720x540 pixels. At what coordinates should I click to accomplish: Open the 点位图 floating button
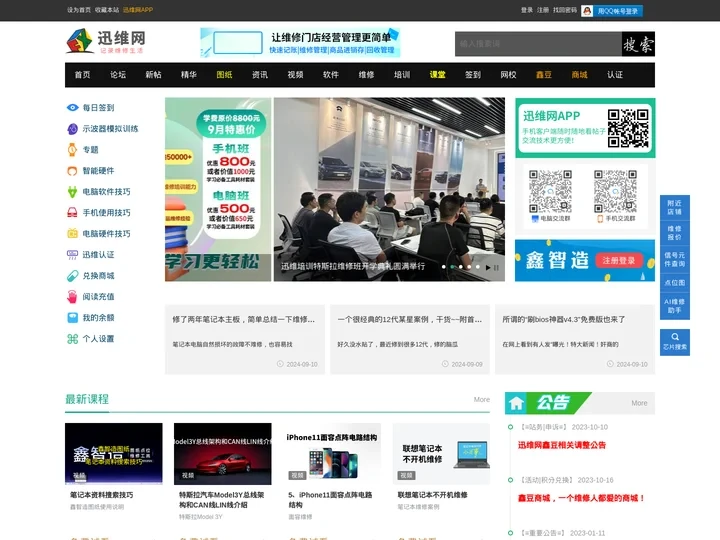click(x=675, y=283)
